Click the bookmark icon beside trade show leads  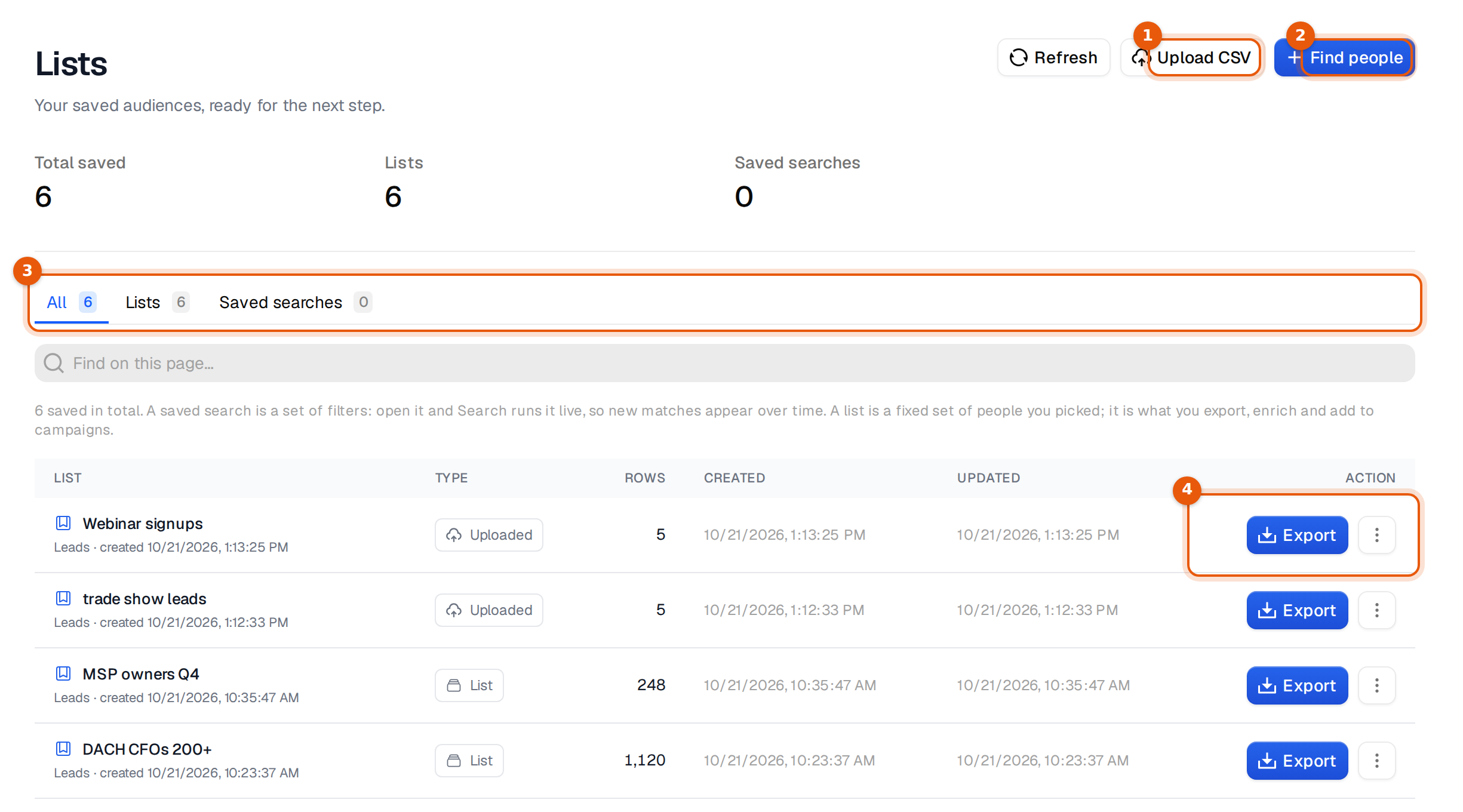click(63, 598)
